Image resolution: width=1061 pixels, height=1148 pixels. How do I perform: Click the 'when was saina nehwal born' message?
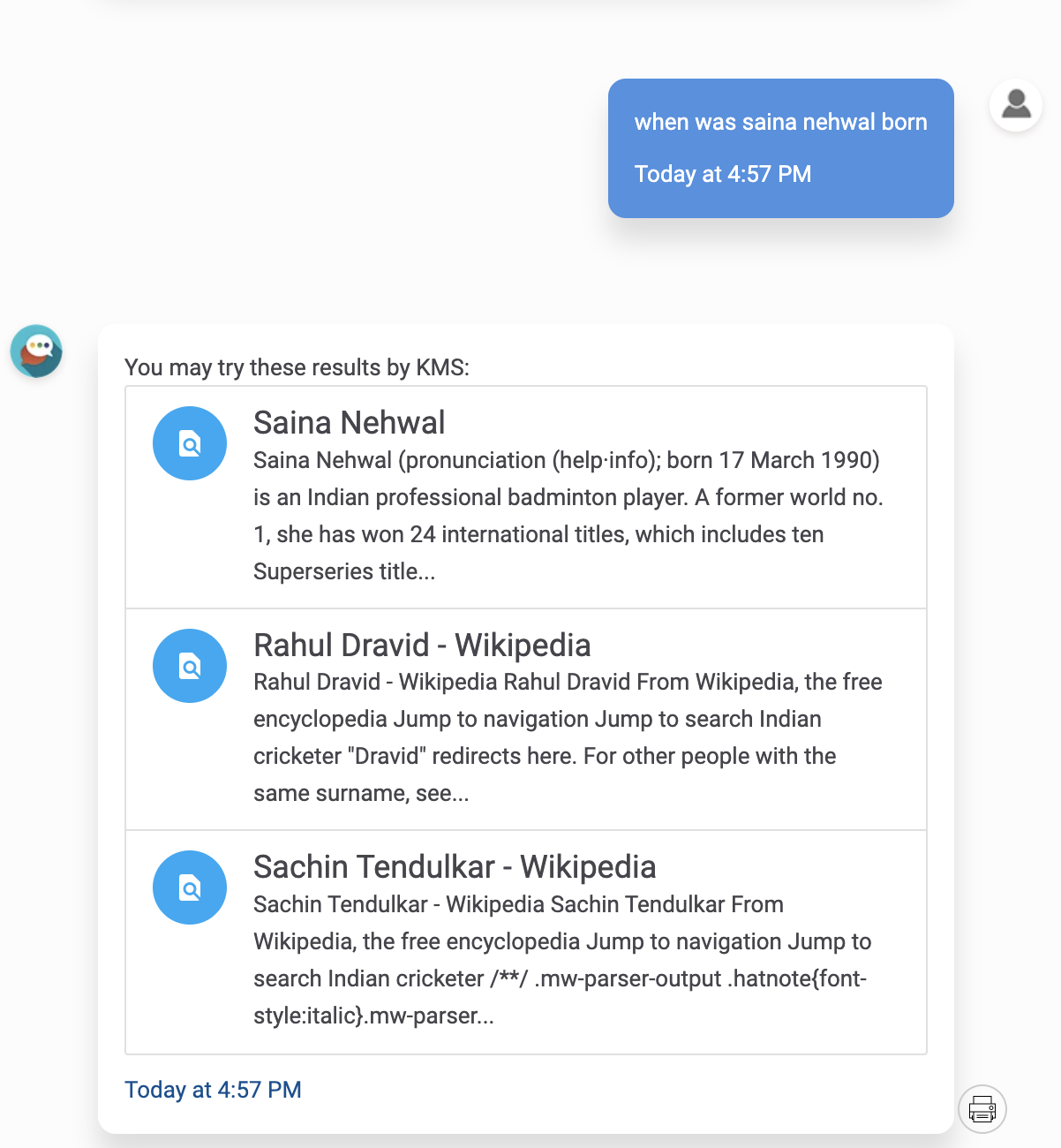[x=780, y=122]
